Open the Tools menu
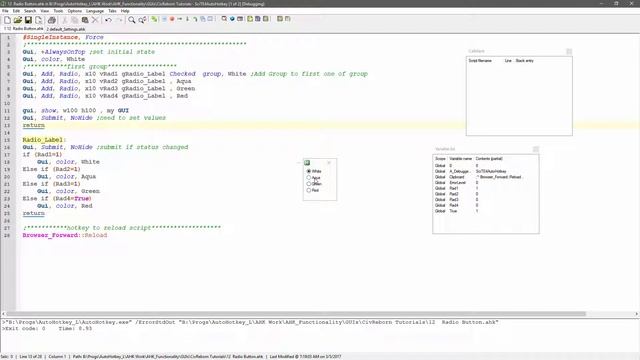640x360 pixels. pyautogui.click(x=58, y=11)
